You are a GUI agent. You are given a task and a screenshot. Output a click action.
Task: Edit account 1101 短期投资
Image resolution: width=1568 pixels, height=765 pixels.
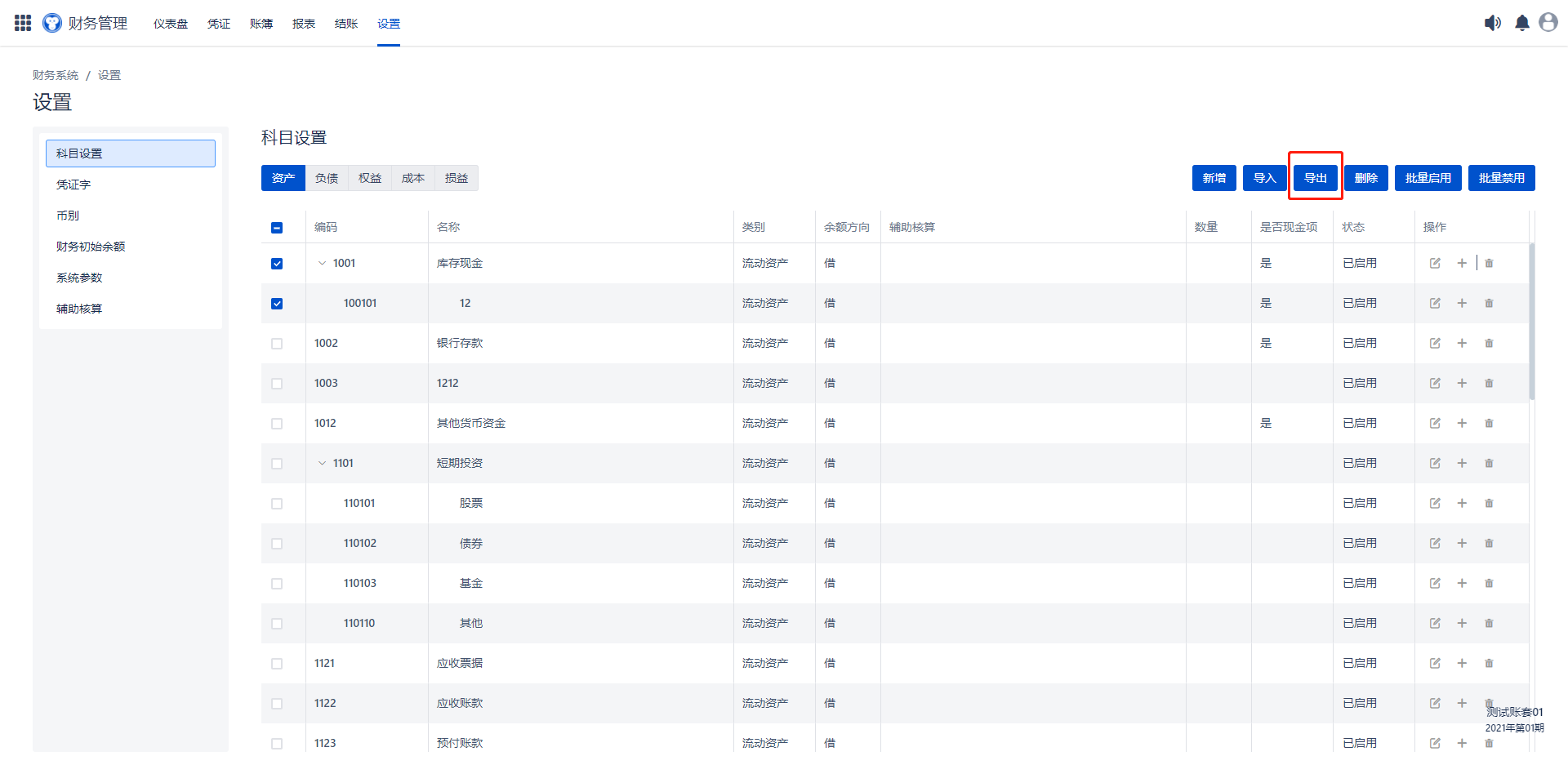coord(1435,463)
